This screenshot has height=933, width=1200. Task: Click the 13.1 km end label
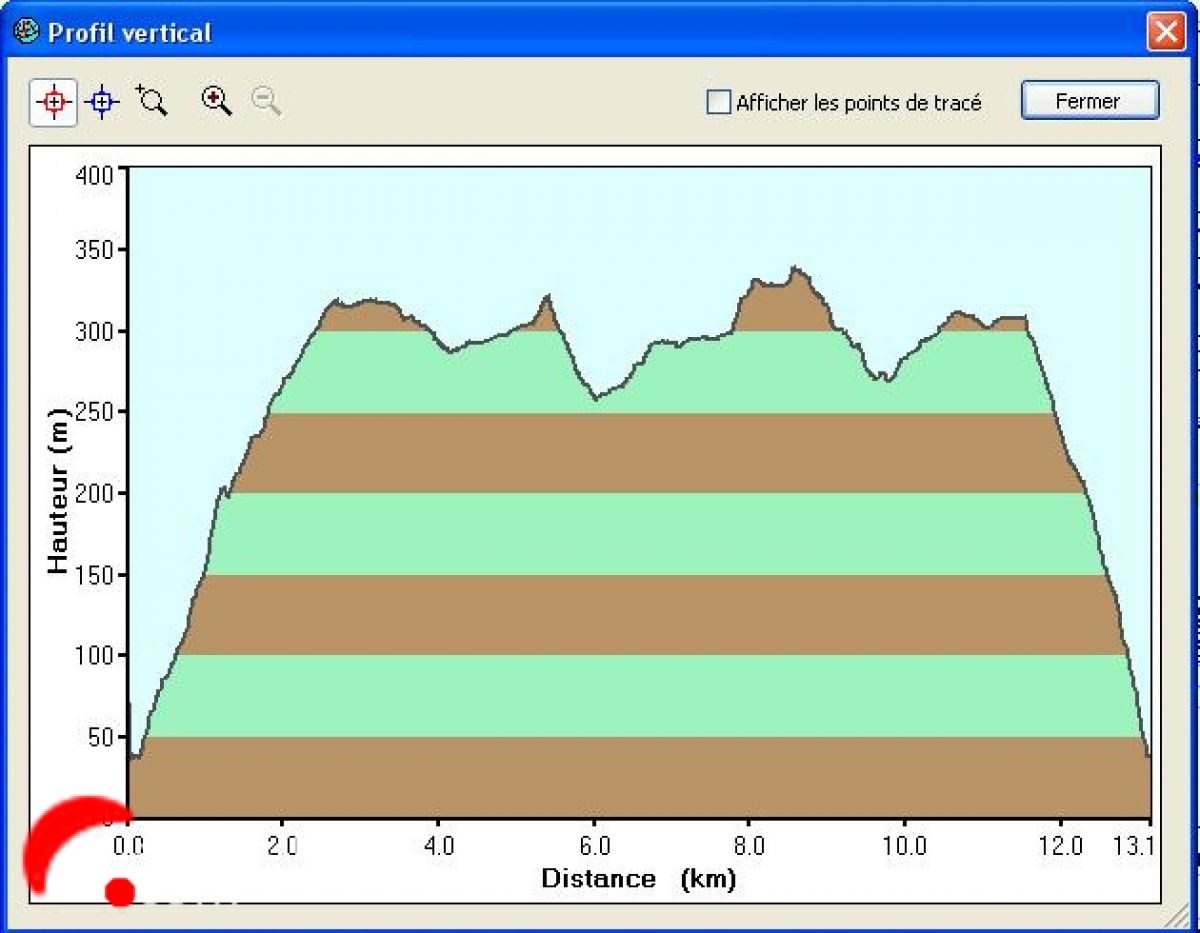point(1134,846)
